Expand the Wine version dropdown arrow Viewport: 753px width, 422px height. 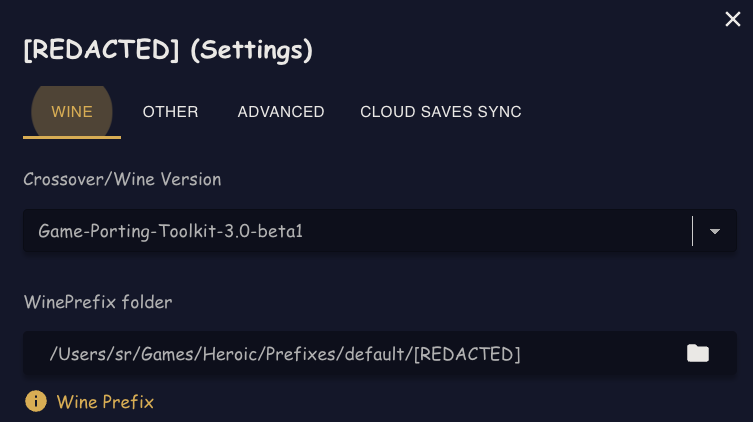715,231
